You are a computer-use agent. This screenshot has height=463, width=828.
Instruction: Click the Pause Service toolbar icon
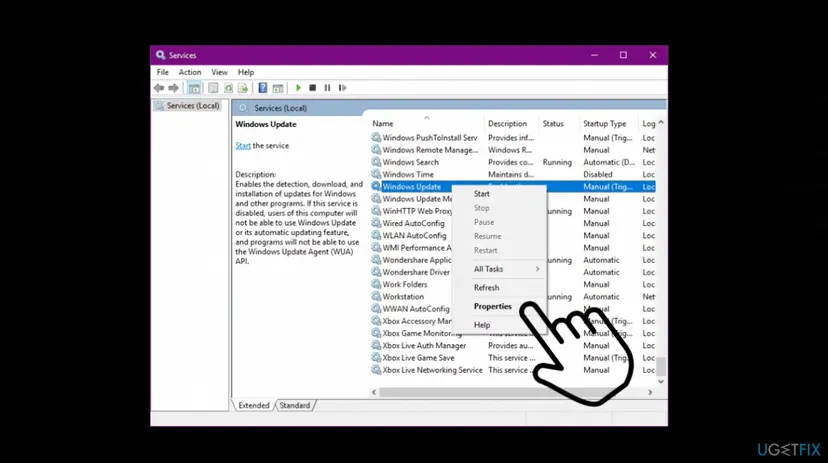pyautogui.click(x=327, y=88)
